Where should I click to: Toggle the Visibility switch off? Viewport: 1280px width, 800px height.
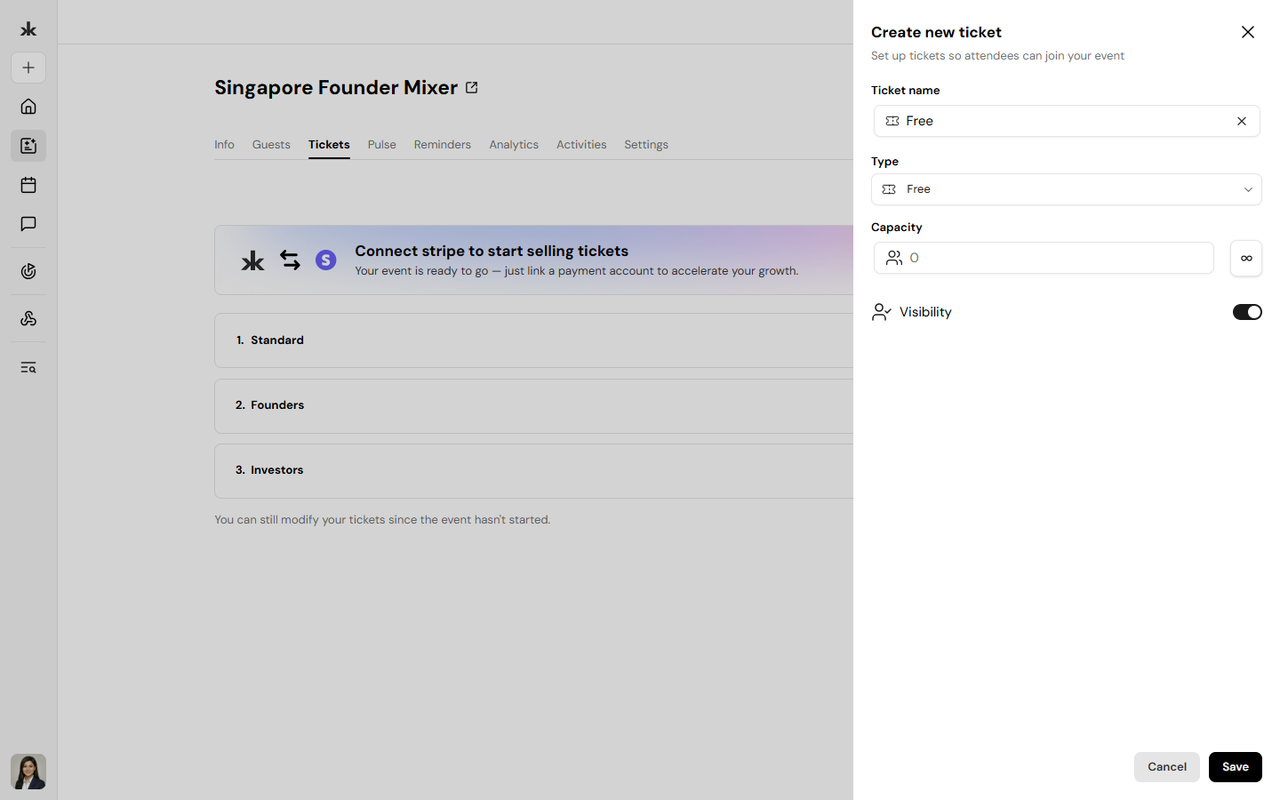[x=1247, y=312]
